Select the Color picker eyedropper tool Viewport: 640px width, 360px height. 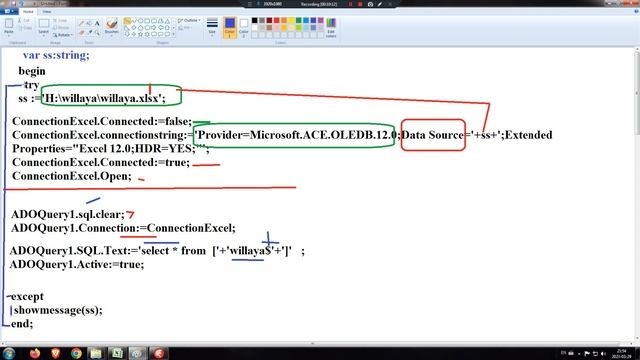click(x=89, y=32)
